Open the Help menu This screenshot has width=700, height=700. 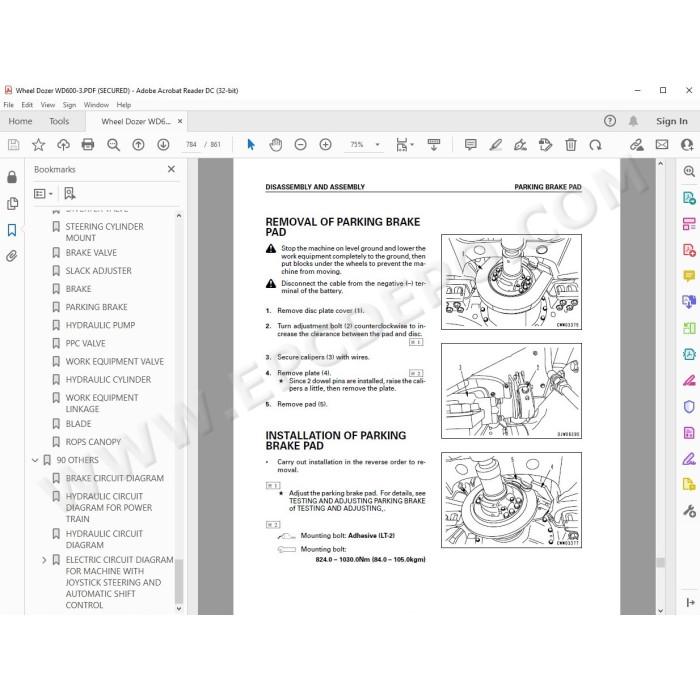124,105
